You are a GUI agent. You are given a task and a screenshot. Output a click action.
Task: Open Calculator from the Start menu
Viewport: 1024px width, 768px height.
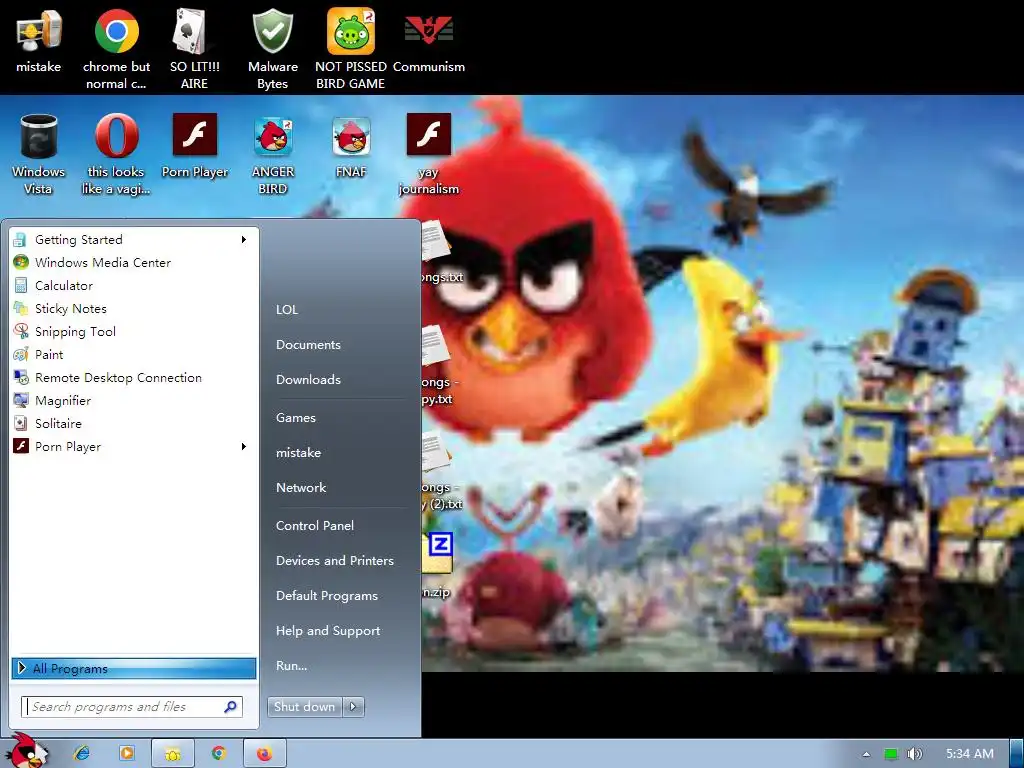click(x=134, y=285)
